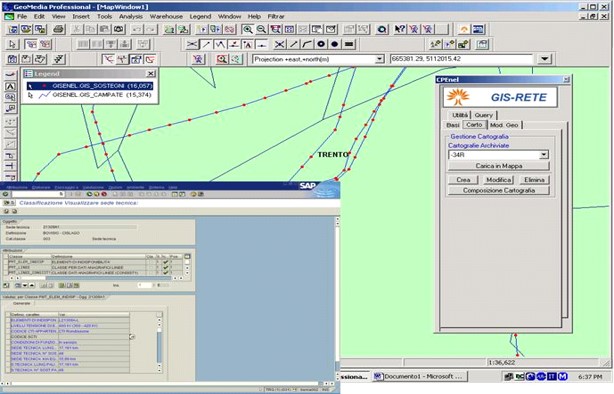
Task: Open the Projection east,north coordinate dropdown
Action: point(379,59)
